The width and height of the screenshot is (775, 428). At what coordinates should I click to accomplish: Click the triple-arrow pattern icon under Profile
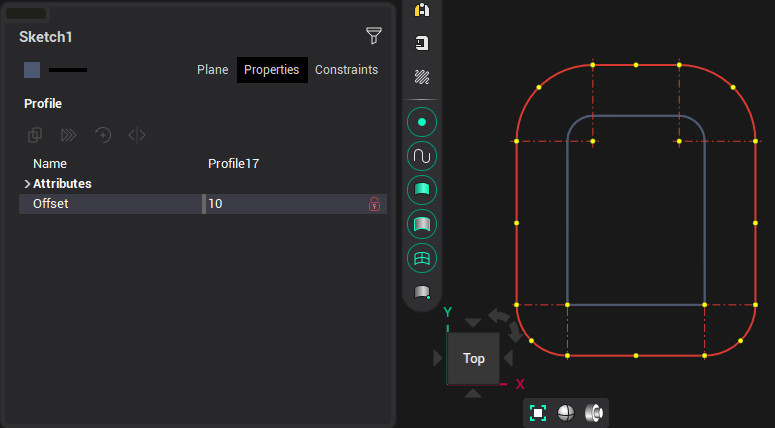pyautogui.click(x=69, y=135)
